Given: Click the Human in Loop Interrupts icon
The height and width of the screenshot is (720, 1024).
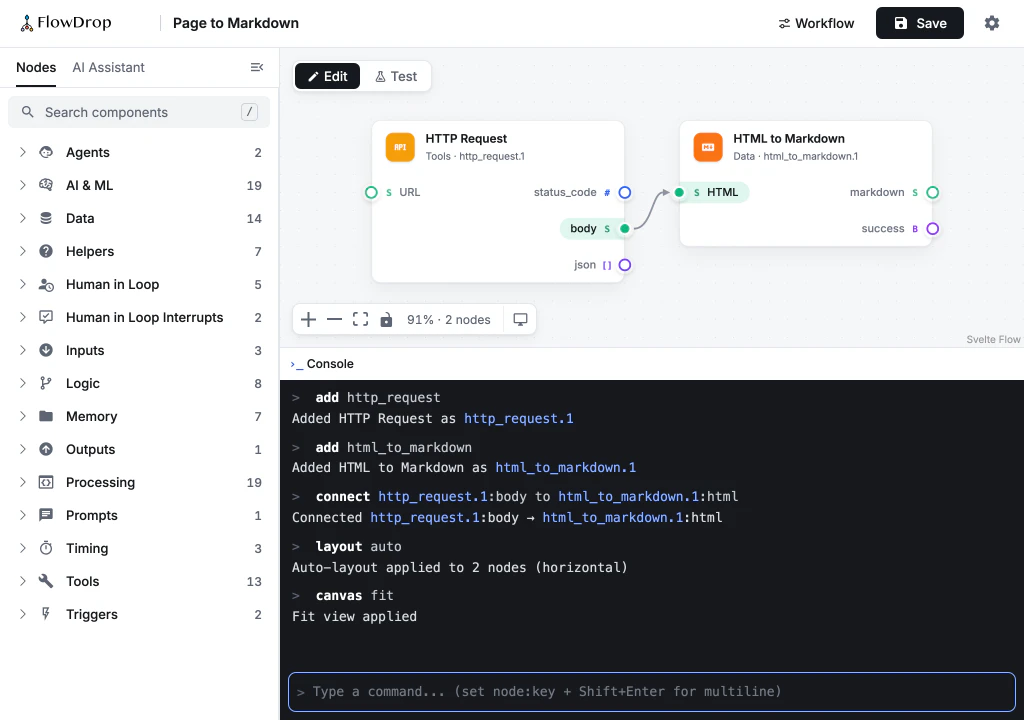Looking at the screenshot, I should [46, 317].
